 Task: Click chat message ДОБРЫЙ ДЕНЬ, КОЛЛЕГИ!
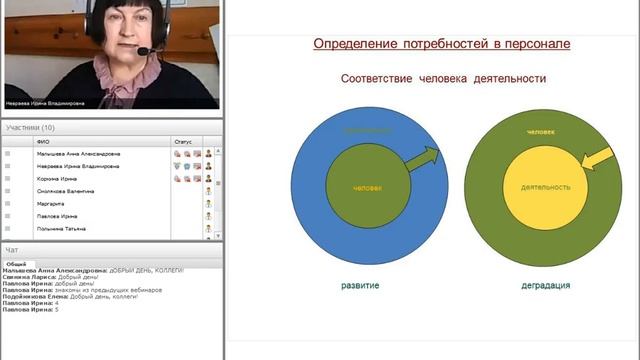147,270
